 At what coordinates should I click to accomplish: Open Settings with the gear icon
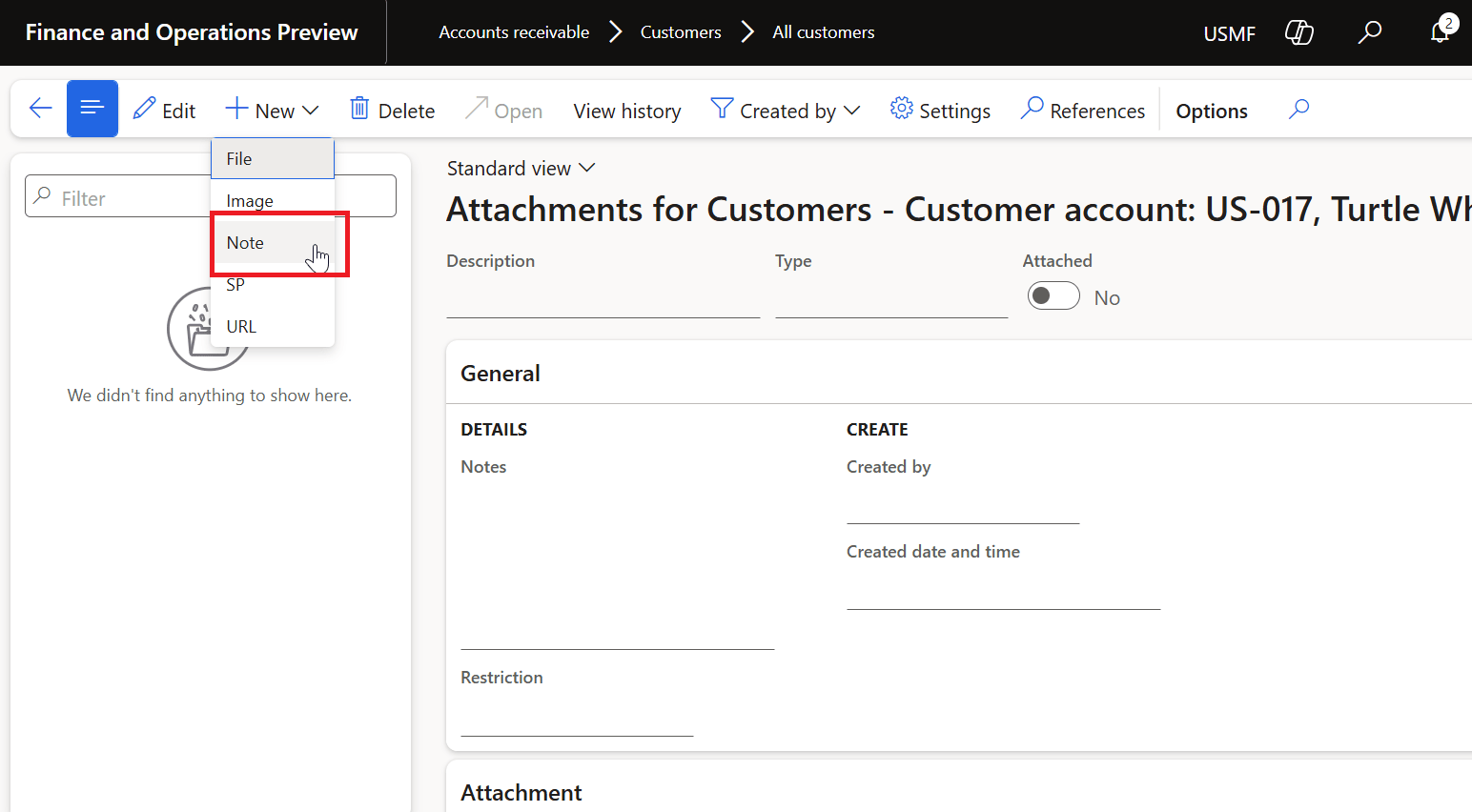pyautogui.click(x=940, y=110)
